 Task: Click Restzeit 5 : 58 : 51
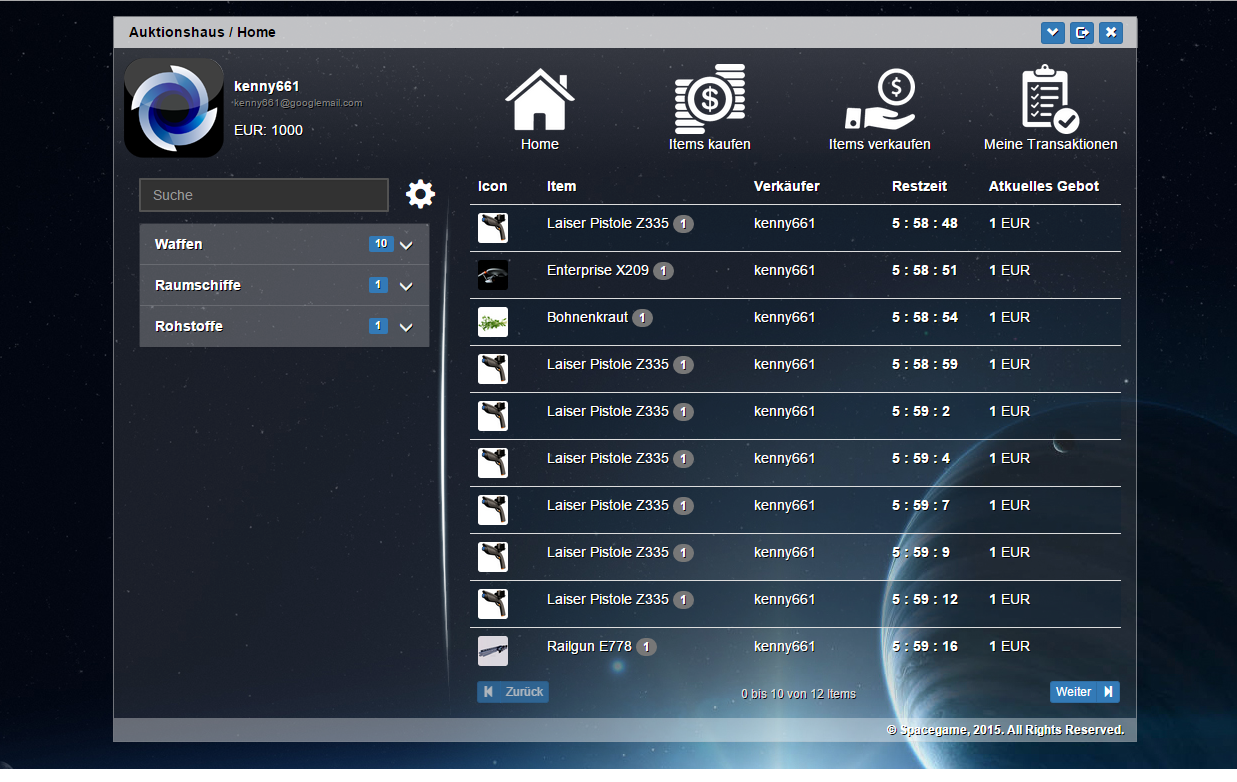(x=925, y=270)
